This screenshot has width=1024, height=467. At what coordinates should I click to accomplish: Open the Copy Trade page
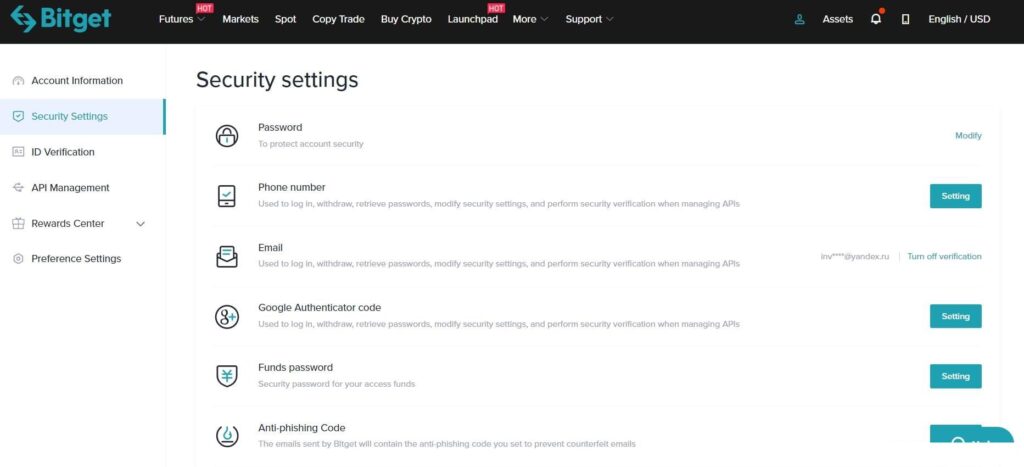click(x=338, y=19)
